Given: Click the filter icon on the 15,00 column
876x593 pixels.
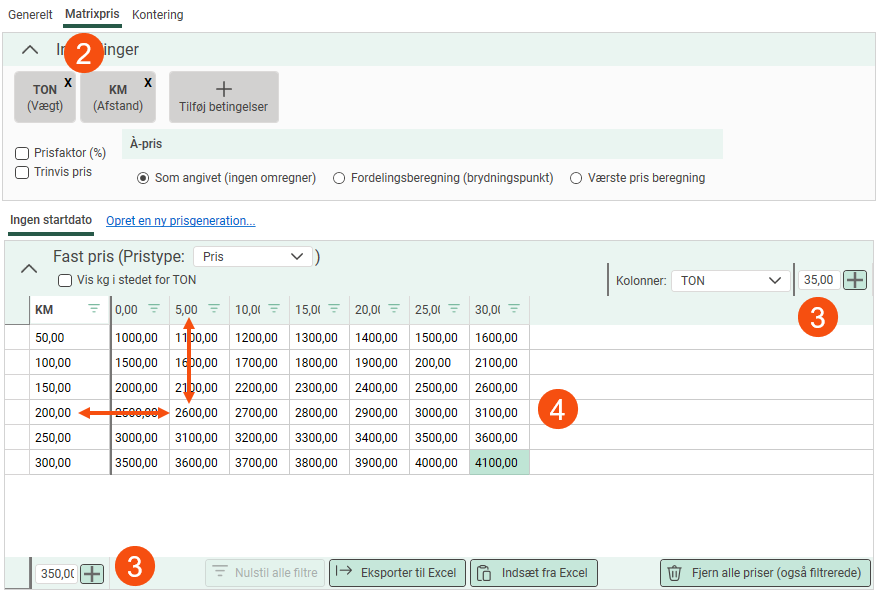Looking at the screenshot, I should [x=334, y=309].
